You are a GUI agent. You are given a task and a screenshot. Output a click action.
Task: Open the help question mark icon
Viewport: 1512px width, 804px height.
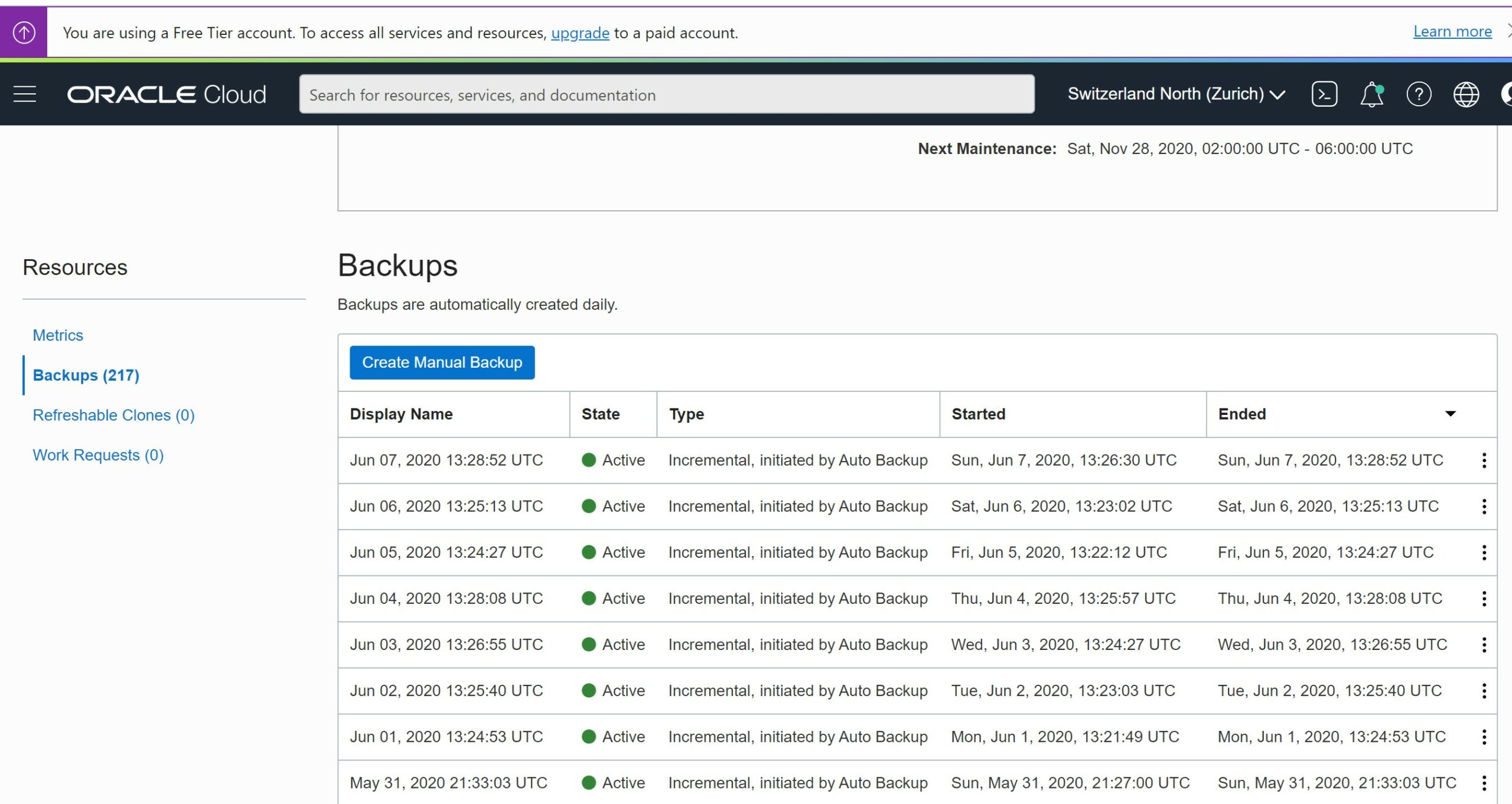[x=1419, y=94]
